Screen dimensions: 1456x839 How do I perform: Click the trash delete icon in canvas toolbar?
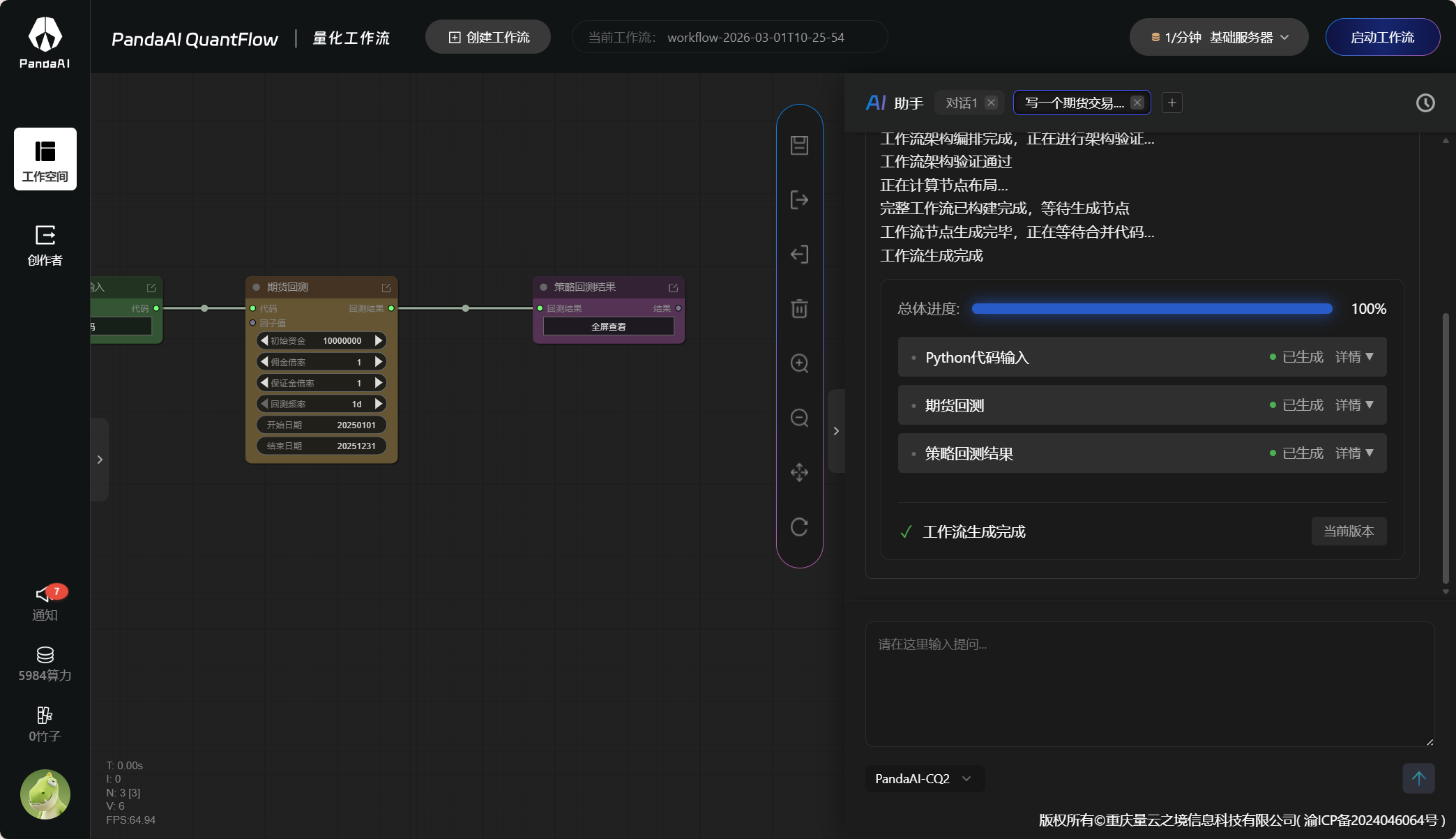[x=799, y=308]
